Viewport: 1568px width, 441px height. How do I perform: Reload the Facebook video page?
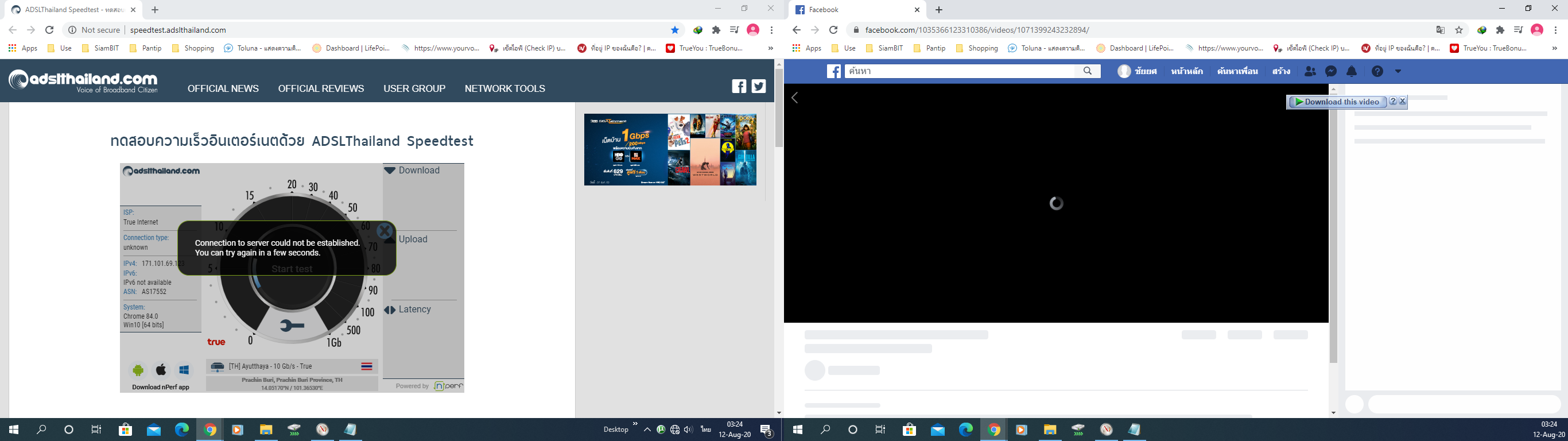pos(834,30)
